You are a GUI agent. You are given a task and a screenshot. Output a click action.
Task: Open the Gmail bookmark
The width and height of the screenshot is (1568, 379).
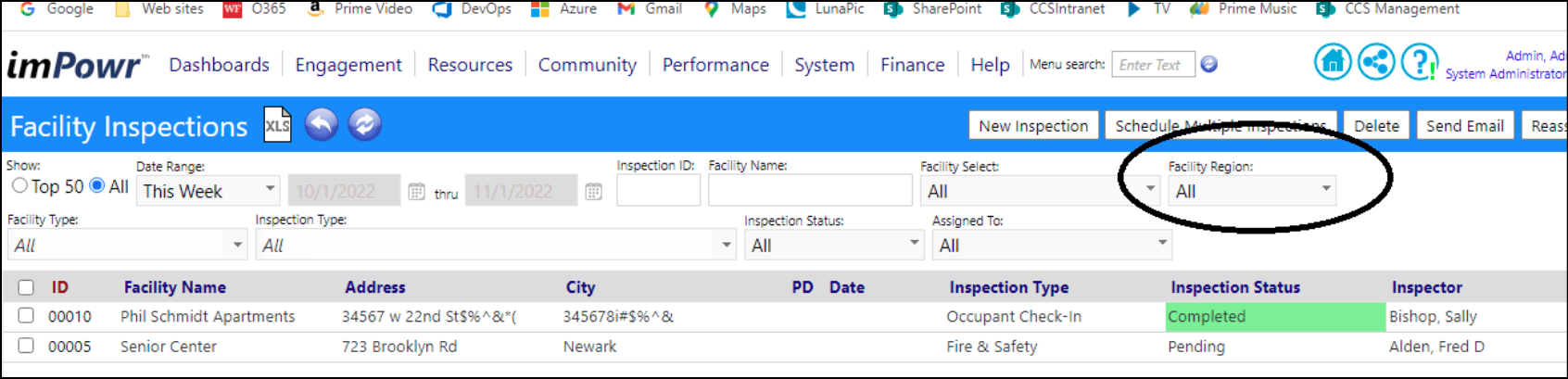tap(650, 9)
